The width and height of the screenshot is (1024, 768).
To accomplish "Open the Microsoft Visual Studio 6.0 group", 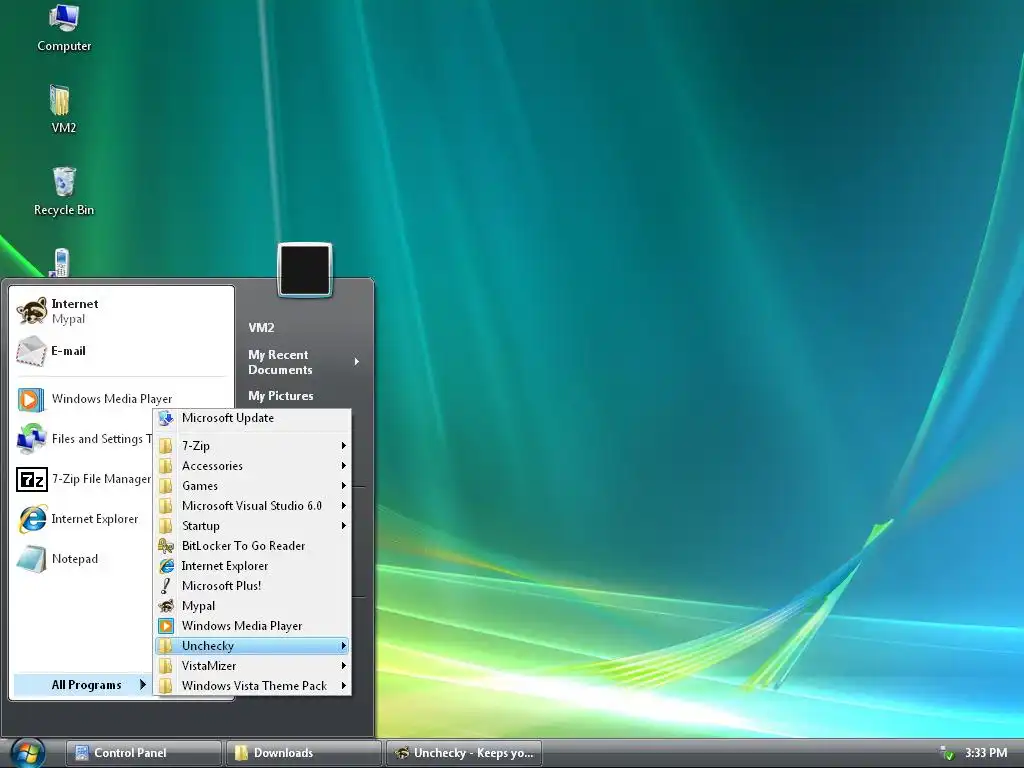I will (252, 506).
